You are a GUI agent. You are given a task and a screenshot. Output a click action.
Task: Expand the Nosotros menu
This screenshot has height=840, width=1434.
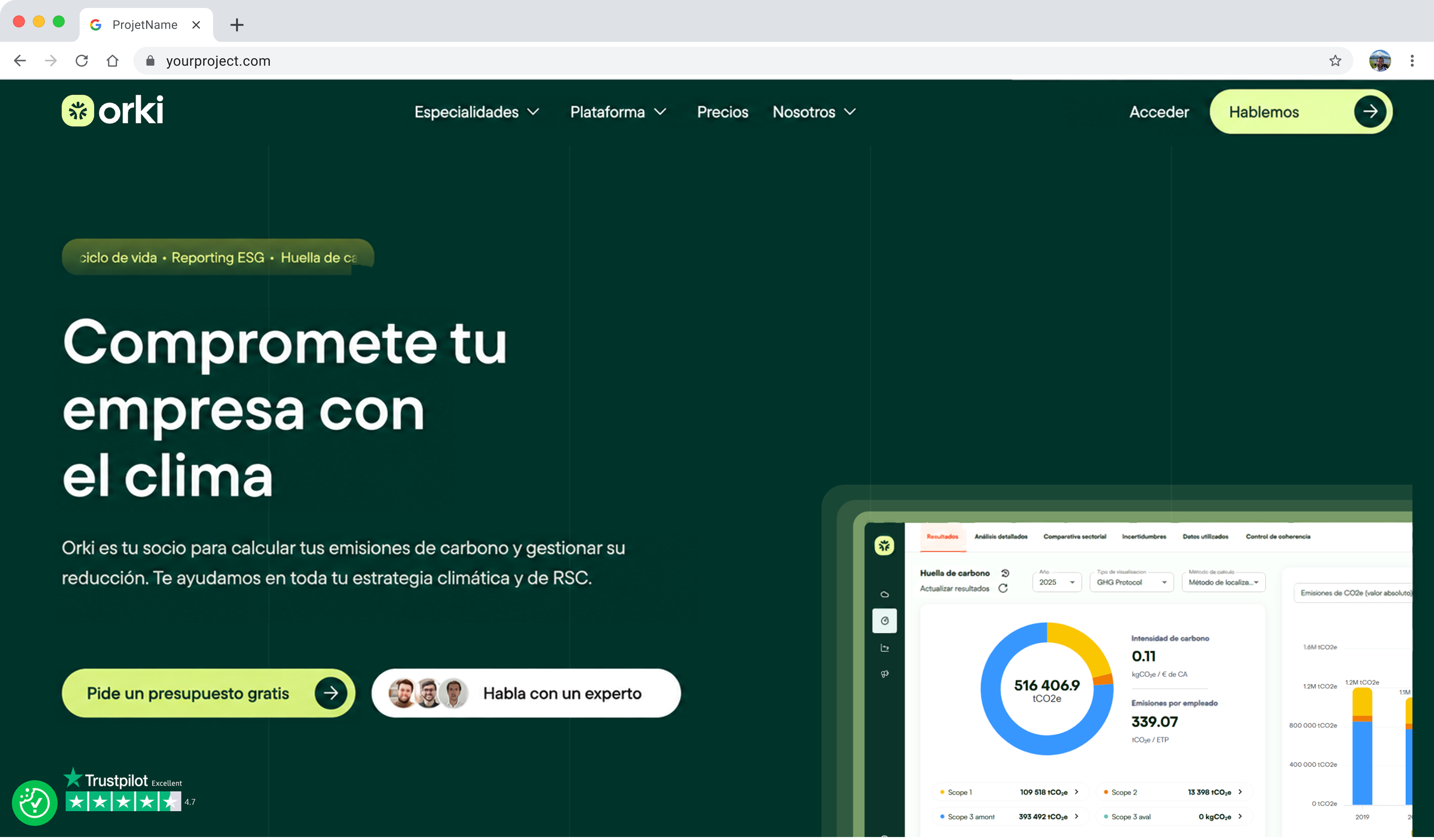tap(814, 112)
